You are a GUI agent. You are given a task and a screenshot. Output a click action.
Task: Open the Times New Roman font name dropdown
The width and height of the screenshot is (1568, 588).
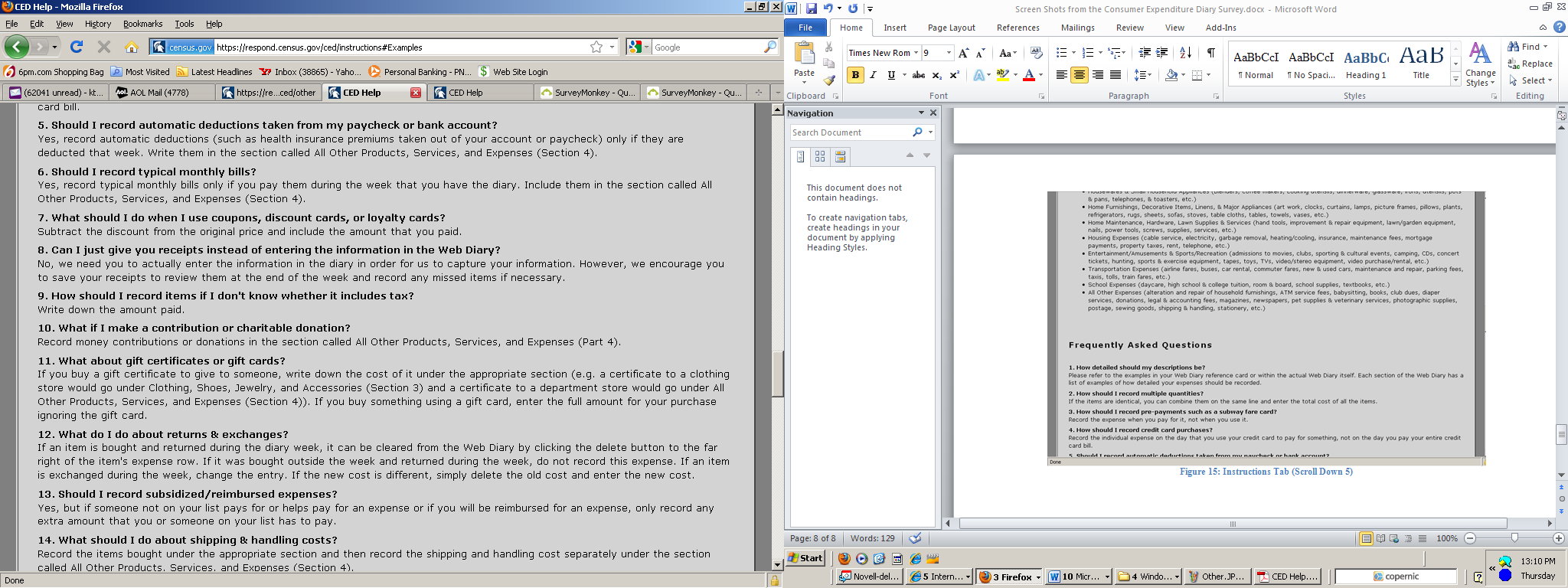coord(916,53)
